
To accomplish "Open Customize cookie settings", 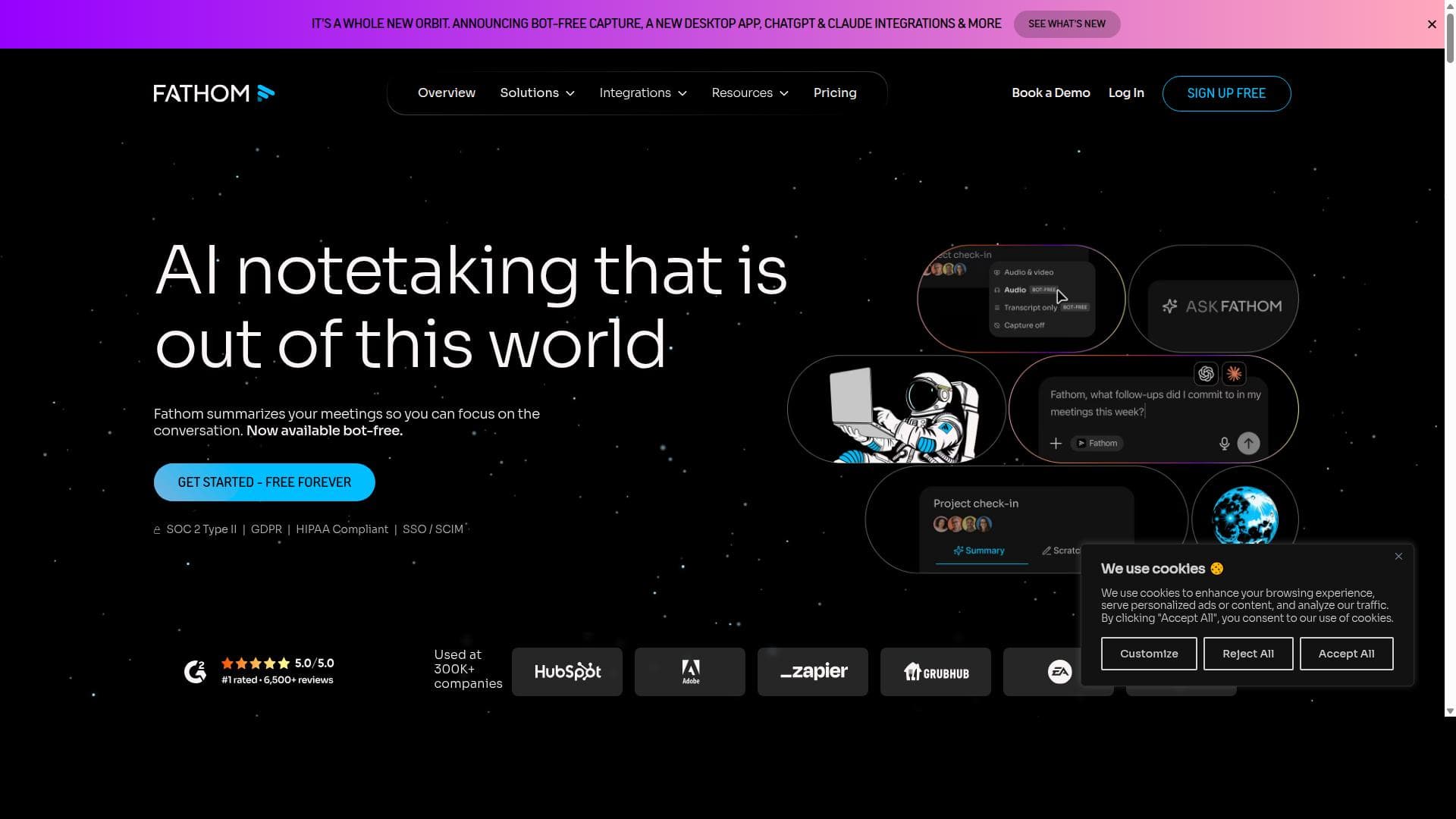I will [1149, 654].
